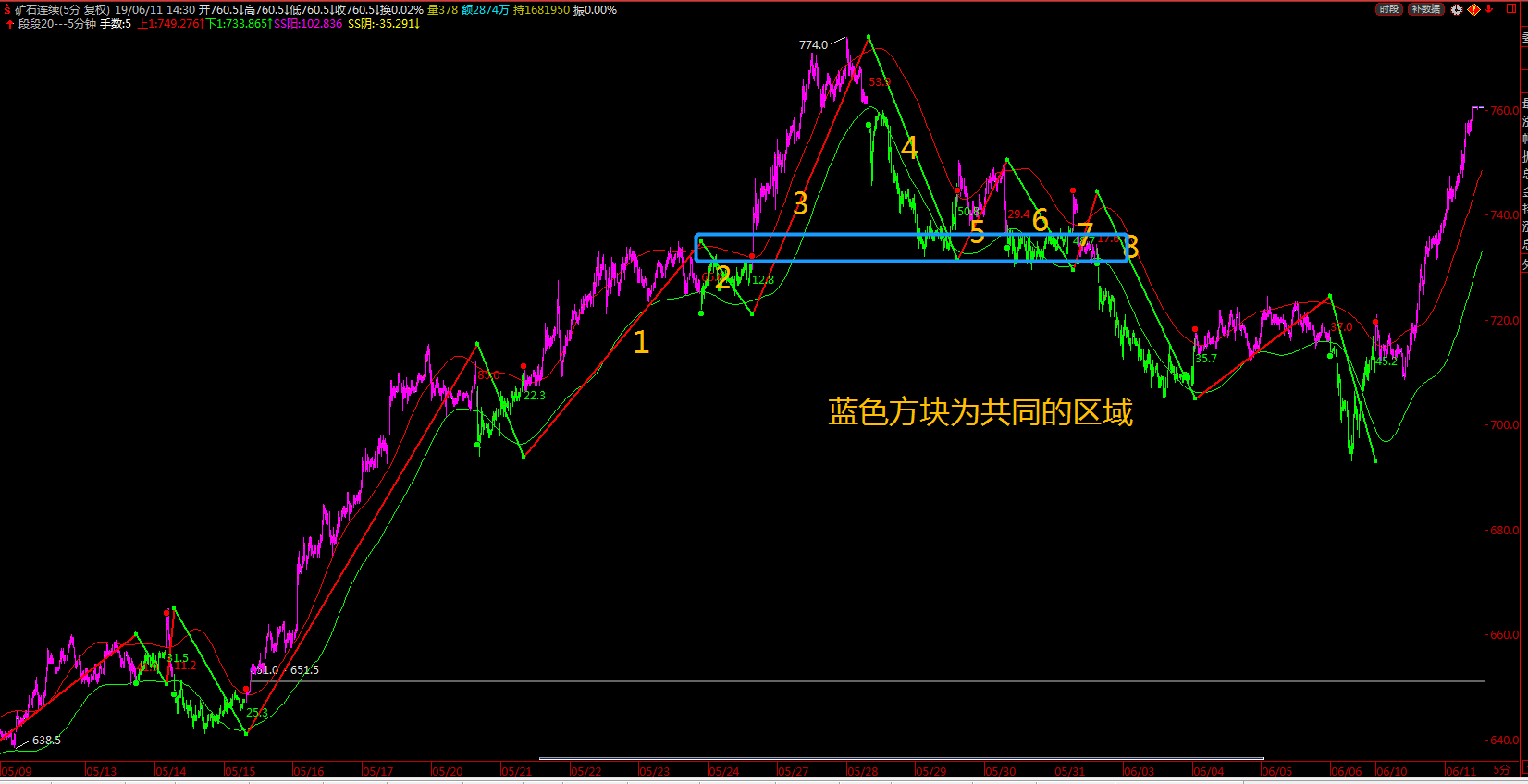
Task: Click the 时段 time-period button
Action: (x=1389, y=9)
